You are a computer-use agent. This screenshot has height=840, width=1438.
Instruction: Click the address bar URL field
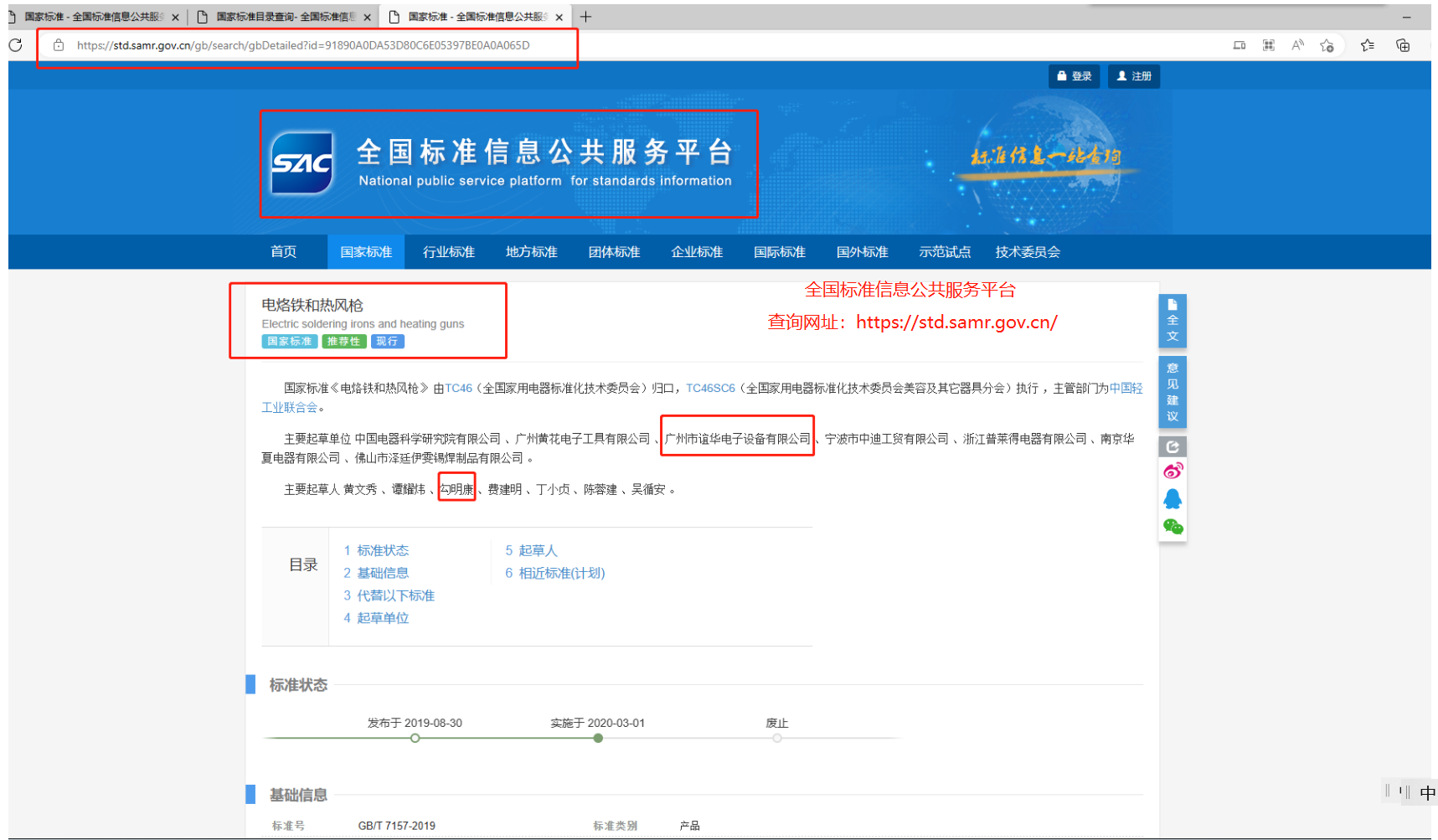coord(303,45)
